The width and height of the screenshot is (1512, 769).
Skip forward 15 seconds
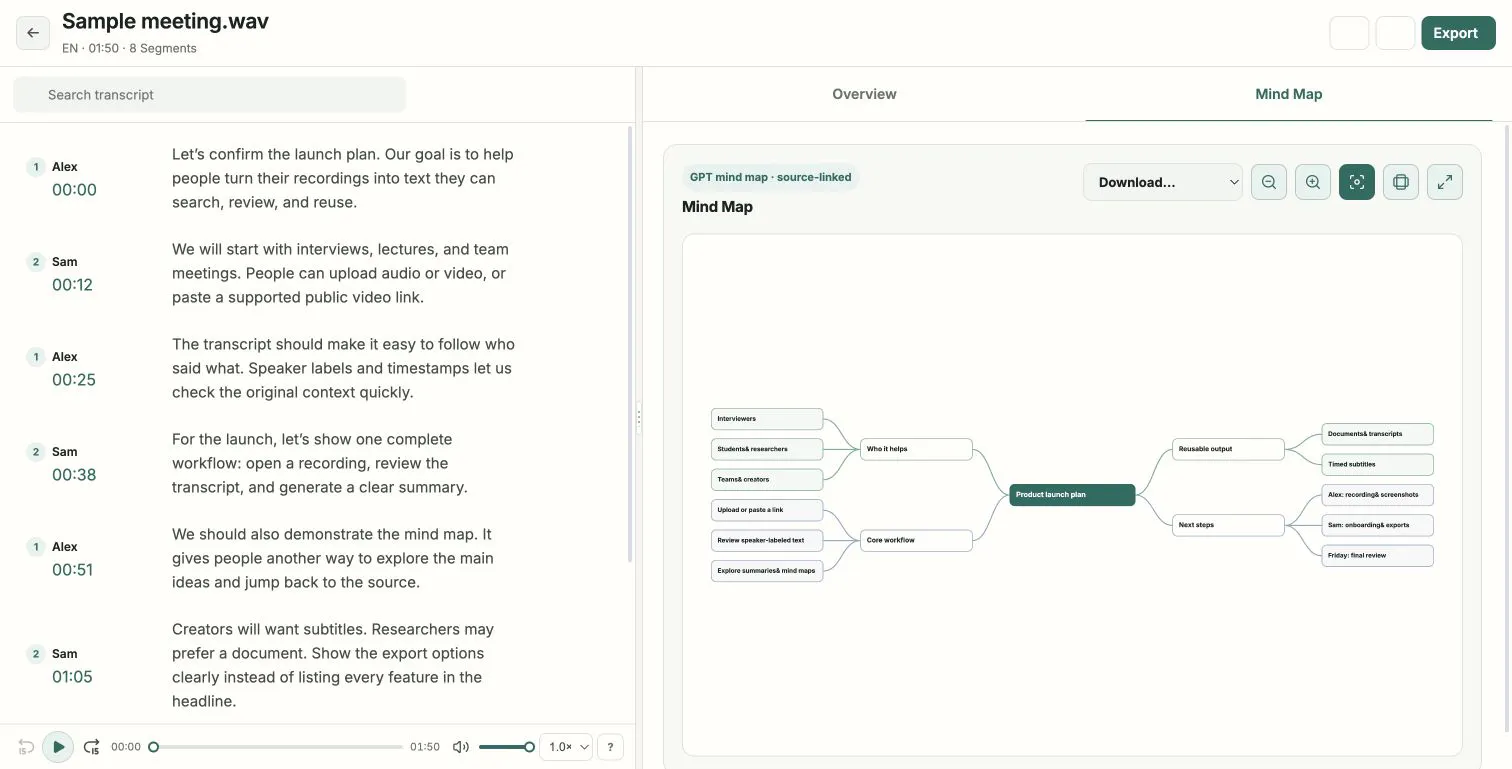coord(91,747)
